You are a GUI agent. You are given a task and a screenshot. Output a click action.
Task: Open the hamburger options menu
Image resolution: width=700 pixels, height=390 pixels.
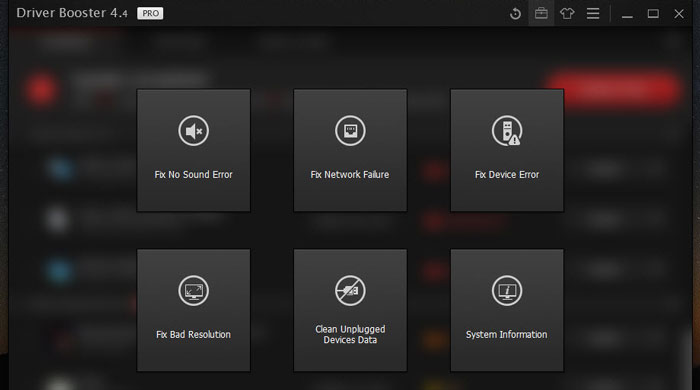pos(593,13)
